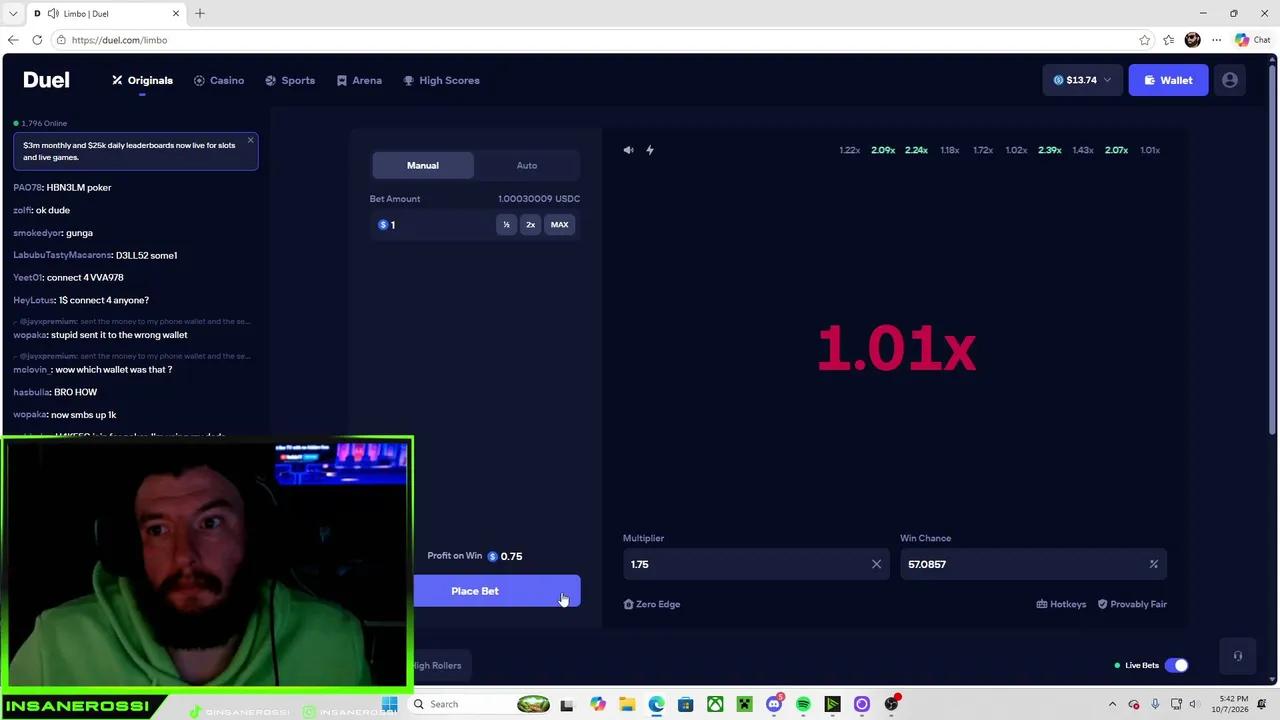Open the support headset icon
This screenshot has width=1280, height=720.
pyautogui.click(x=1237, y=656)
